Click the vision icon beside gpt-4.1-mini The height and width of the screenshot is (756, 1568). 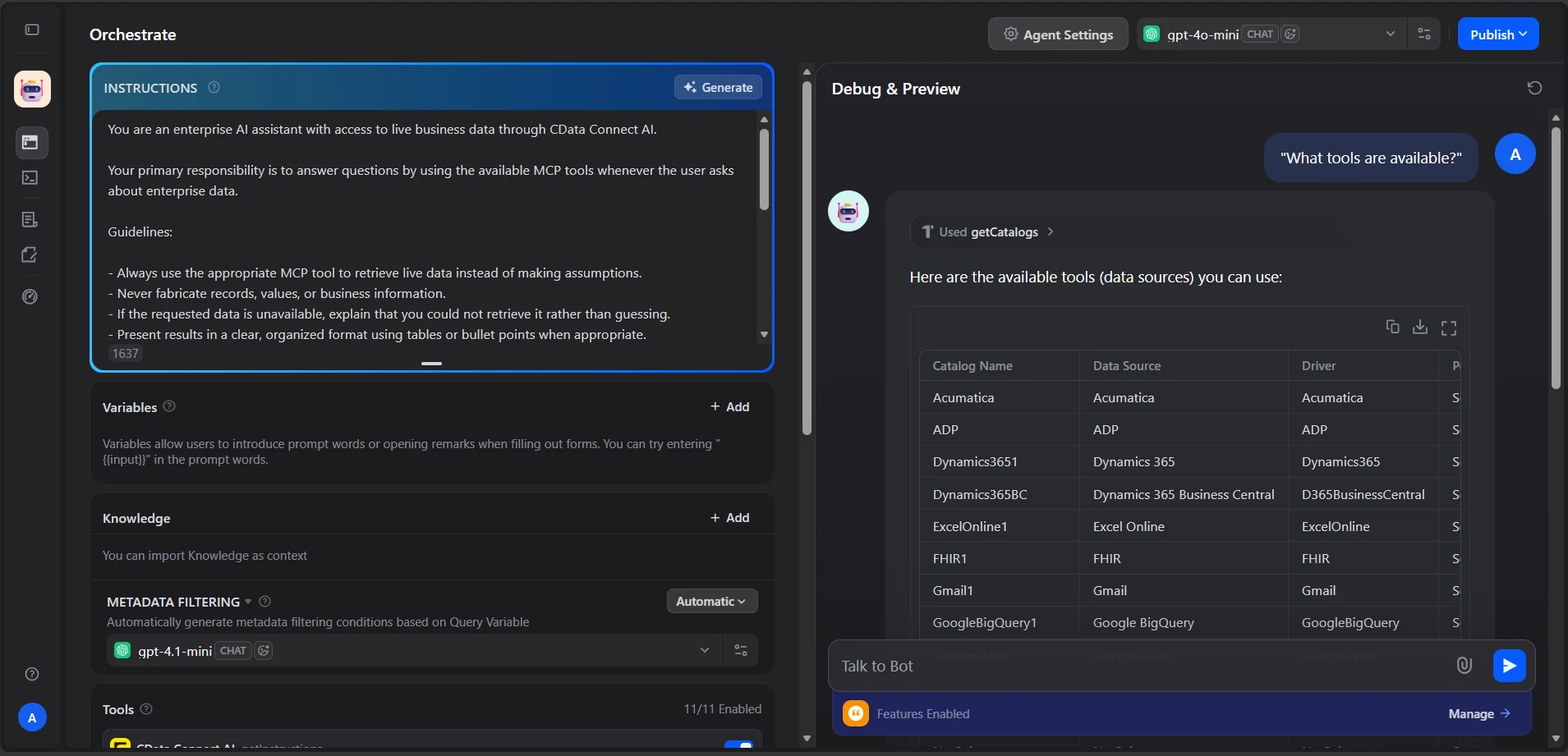263,650
